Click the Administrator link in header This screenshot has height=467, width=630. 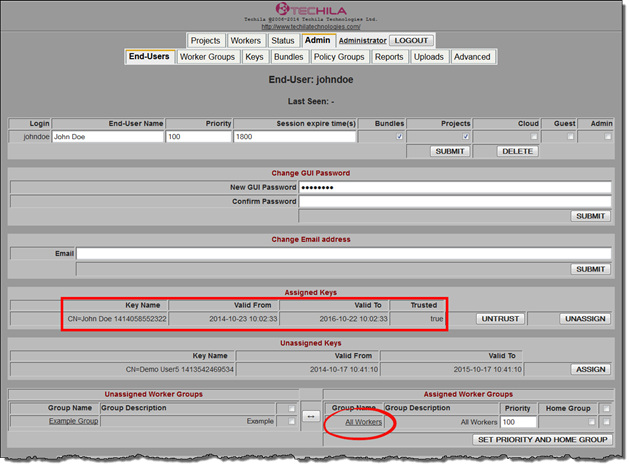362,41
